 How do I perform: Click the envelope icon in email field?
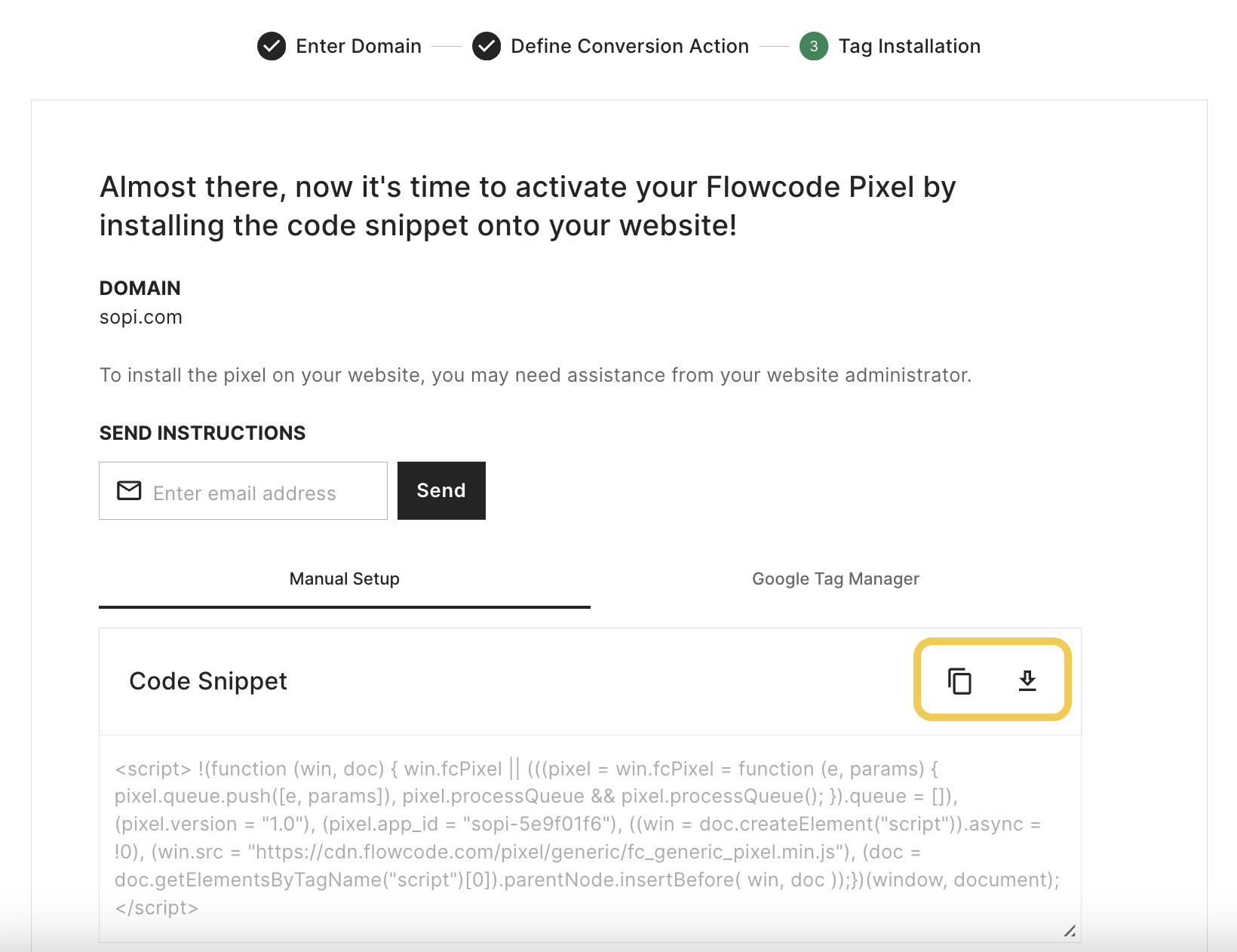point(129,491)
